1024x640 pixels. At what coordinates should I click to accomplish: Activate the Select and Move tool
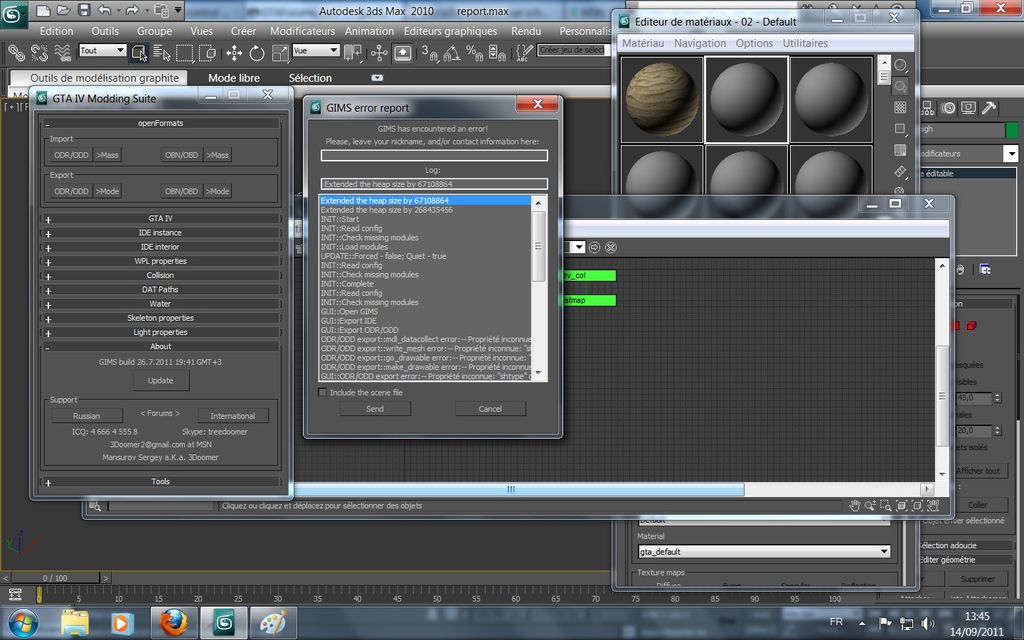point(234,53)
